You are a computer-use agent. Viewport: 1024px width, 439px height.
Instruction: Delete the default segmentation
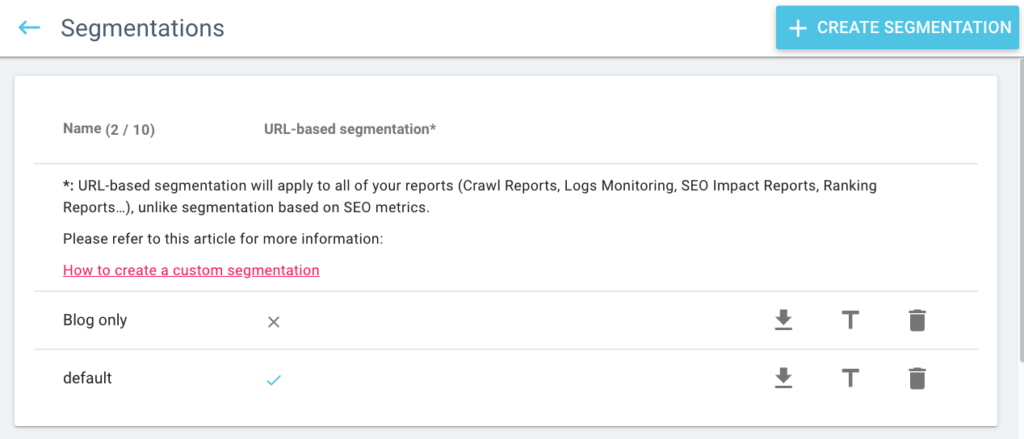917,378
